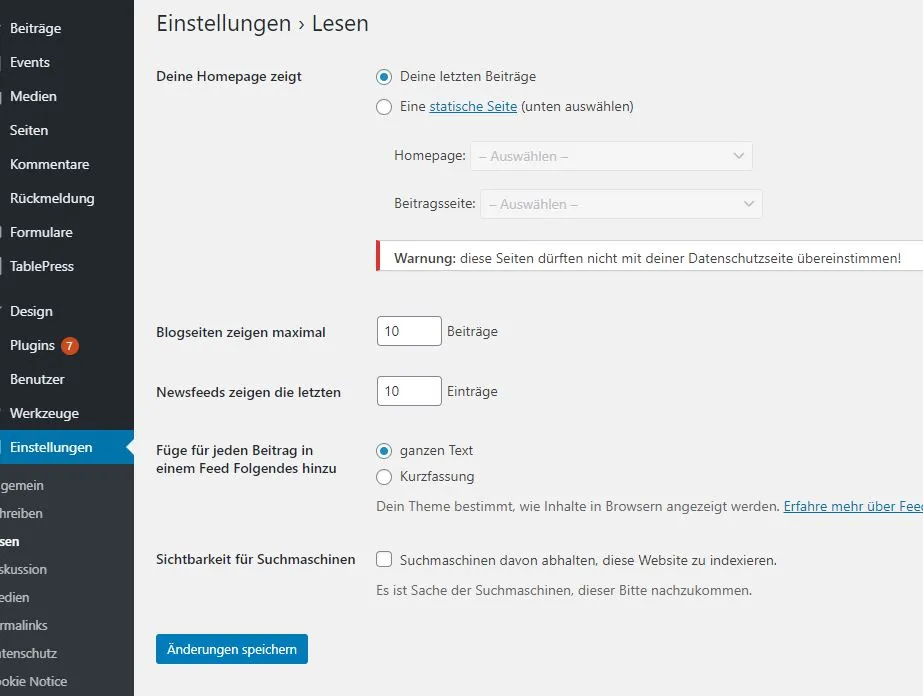Viewport: 923px width, 696px height.
Task: Open Benutzer in the sidebar
Action: (37, 380)
